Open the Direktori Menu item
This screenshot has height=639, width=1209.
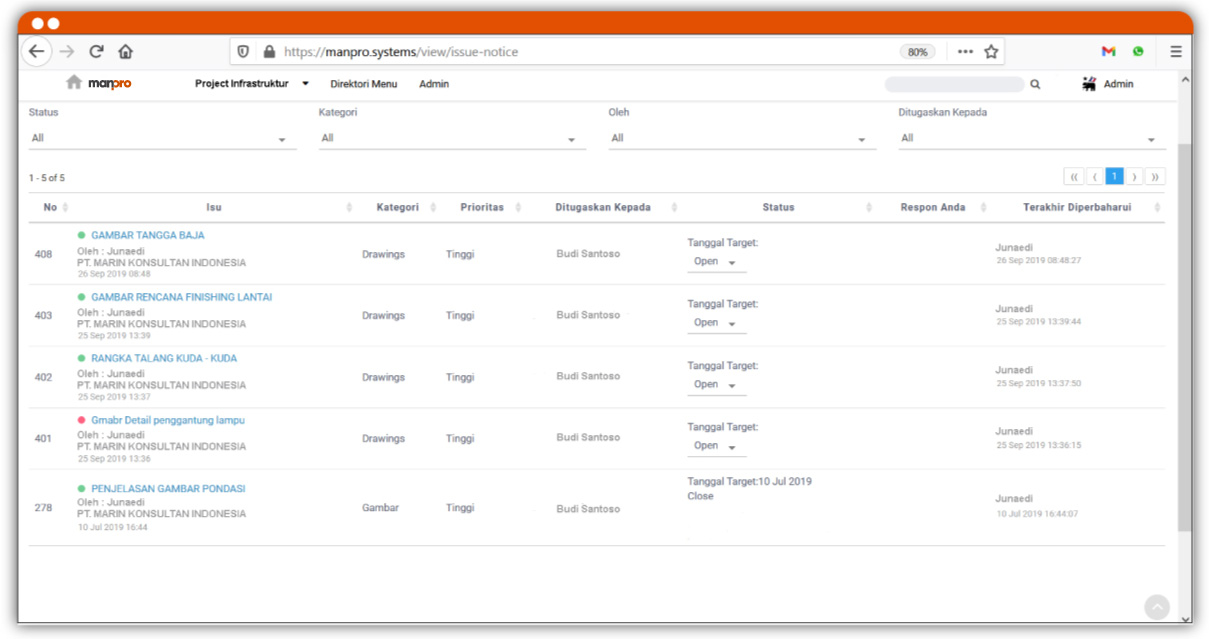(363, 84)
